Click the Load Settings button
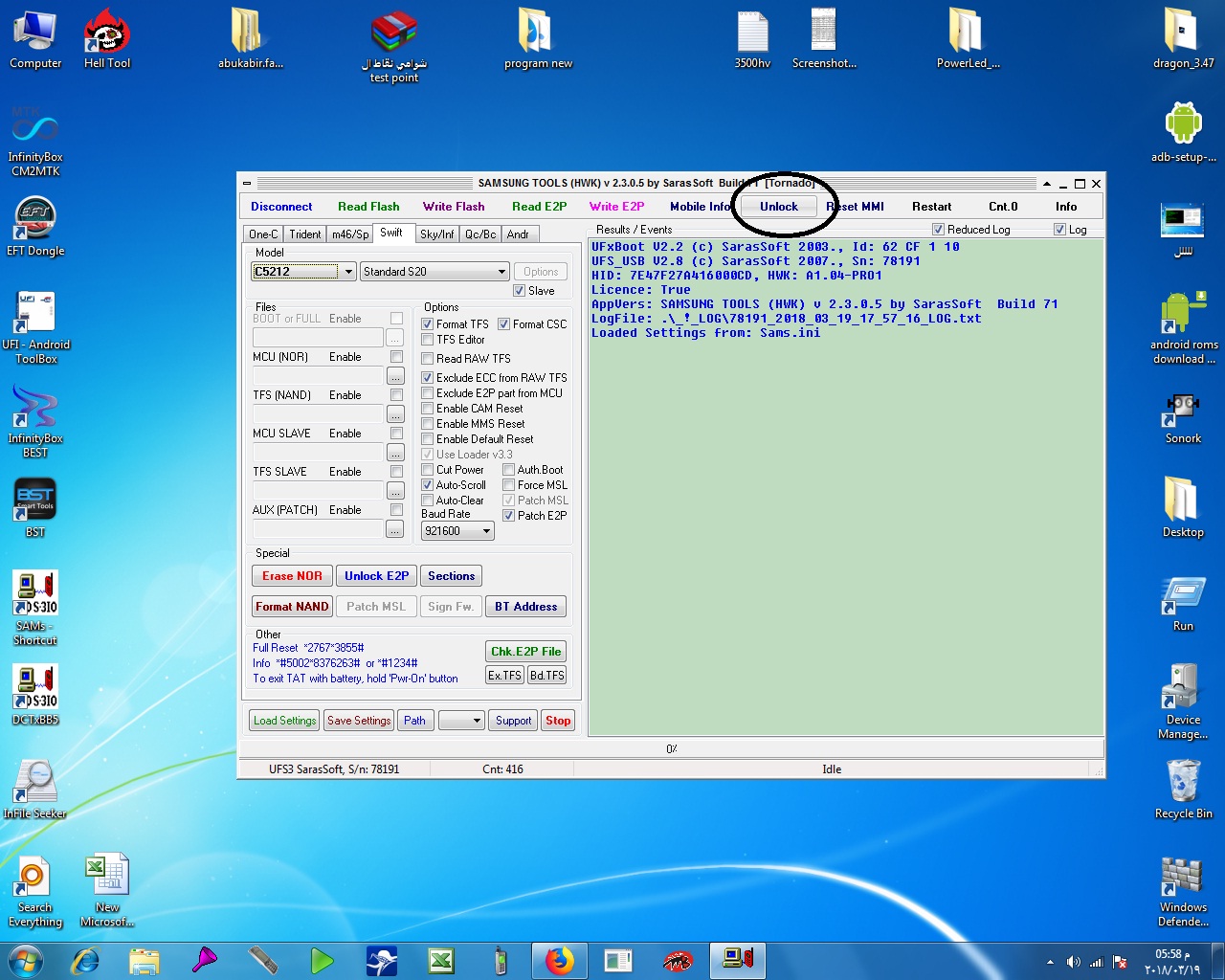This screenshot has width=1225, height=980. point(284,721)
